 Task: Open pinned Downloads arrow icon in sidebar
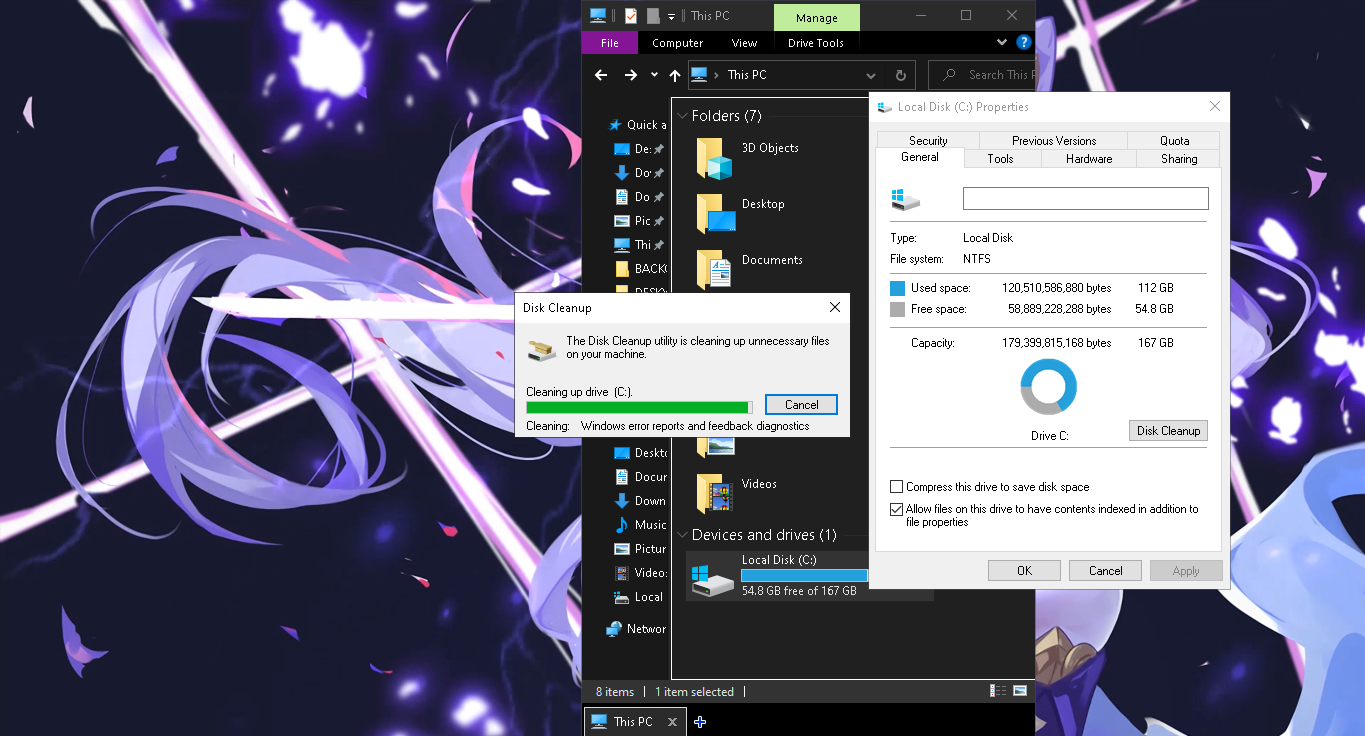(x=621, y=173)
